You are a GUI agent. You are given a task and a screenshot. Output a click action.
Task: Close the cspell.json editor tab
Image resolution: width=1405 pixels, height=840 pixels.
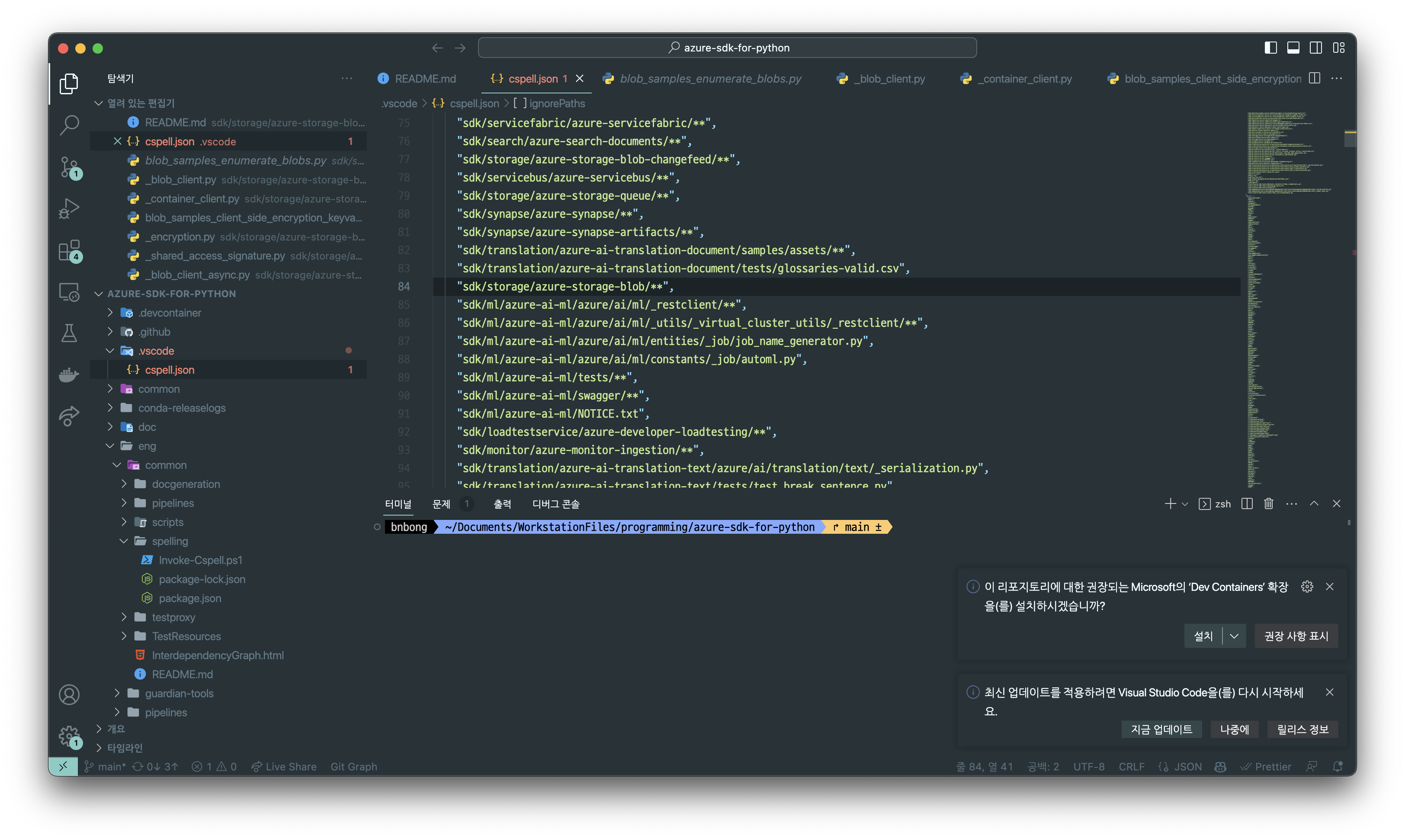pyautogui.click(x=580, y=79)
